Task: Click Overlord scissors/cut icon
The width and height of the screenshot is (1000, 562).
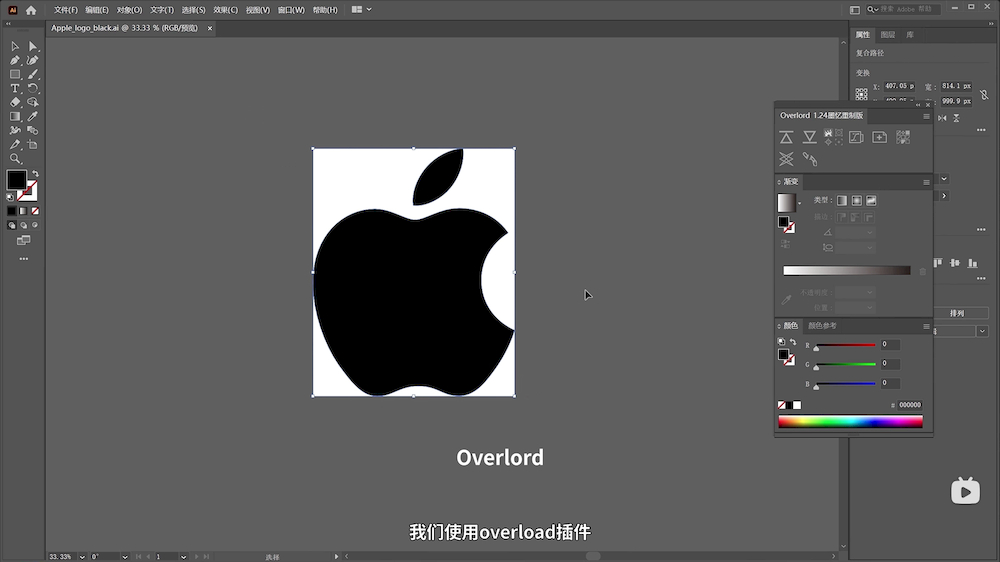Action: click(x=809, y=159)
